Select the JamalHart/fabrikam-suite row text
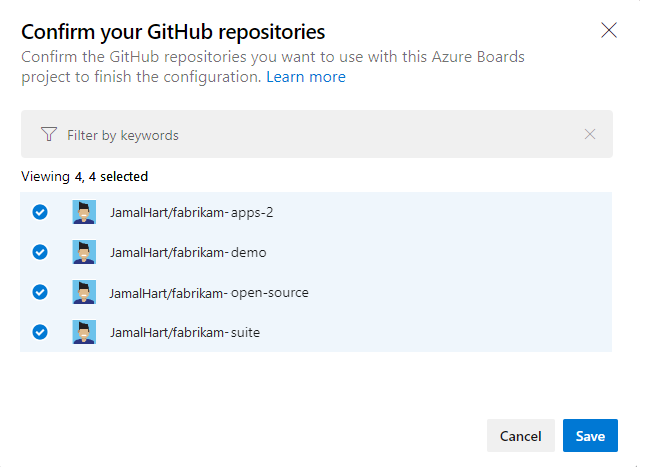646x469 pixels. 185,332
